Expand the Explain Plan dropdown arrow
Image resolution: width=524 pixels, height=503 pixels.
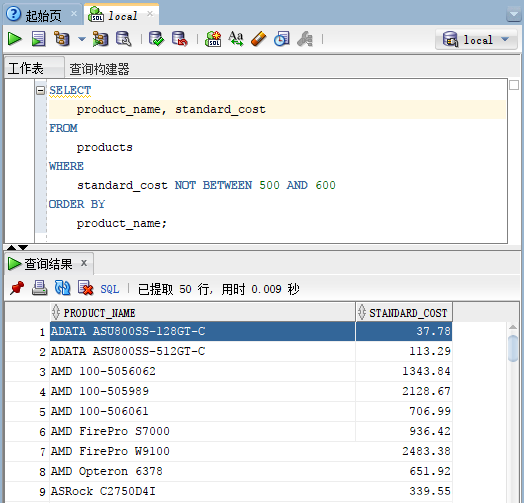(x=82, y=39)
